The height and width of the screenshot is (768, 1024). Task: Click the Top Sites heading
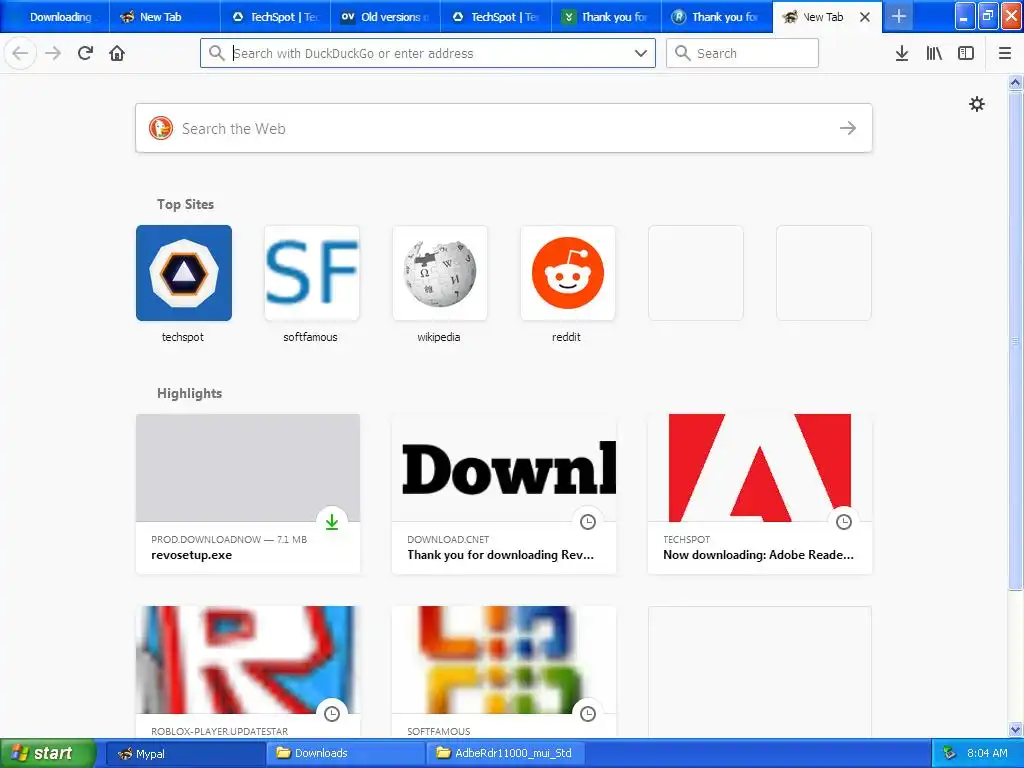[x=185, y=204]
